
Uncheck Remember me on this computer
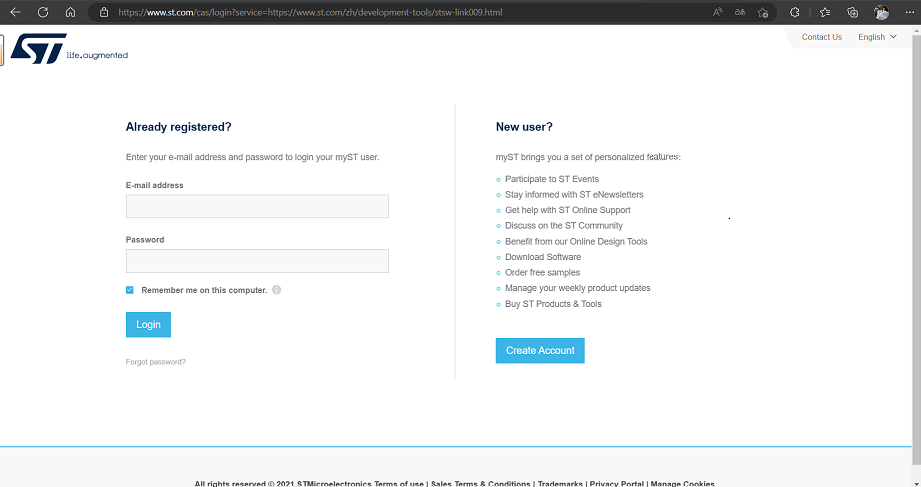(130, 290)
